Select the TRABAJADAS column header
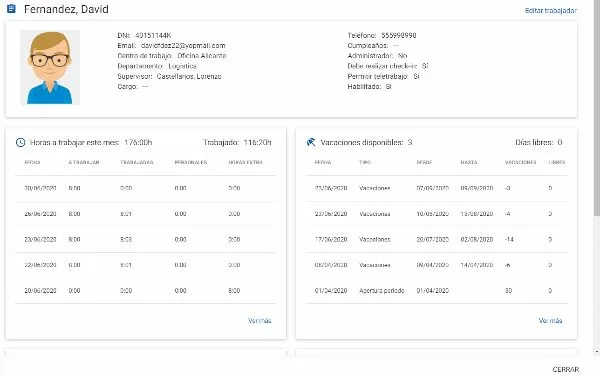This screenshot has height=375, width=600. (x=137, y=162)
